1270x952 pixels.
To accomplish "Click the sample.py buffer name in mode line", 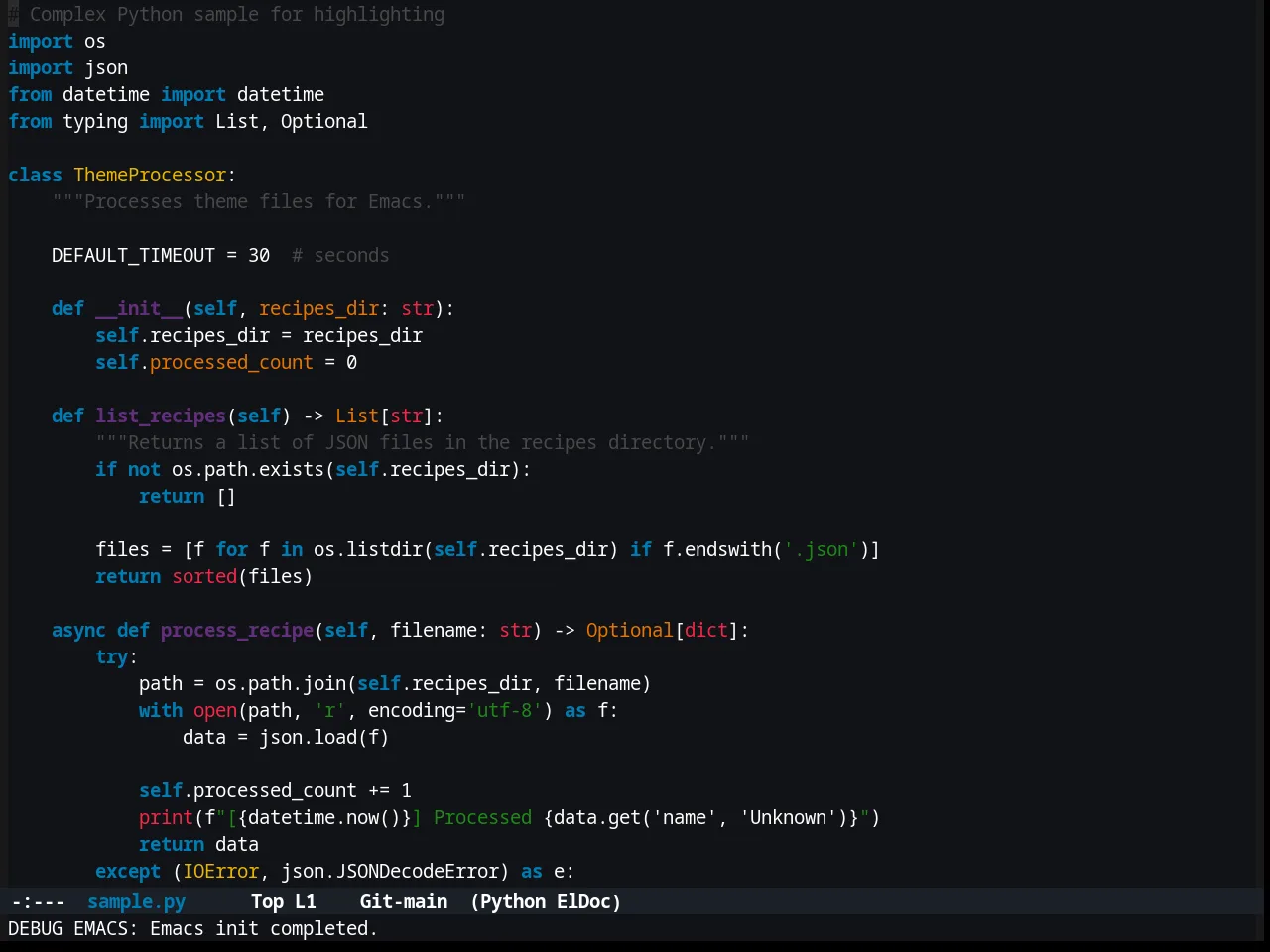I will 136,901.
